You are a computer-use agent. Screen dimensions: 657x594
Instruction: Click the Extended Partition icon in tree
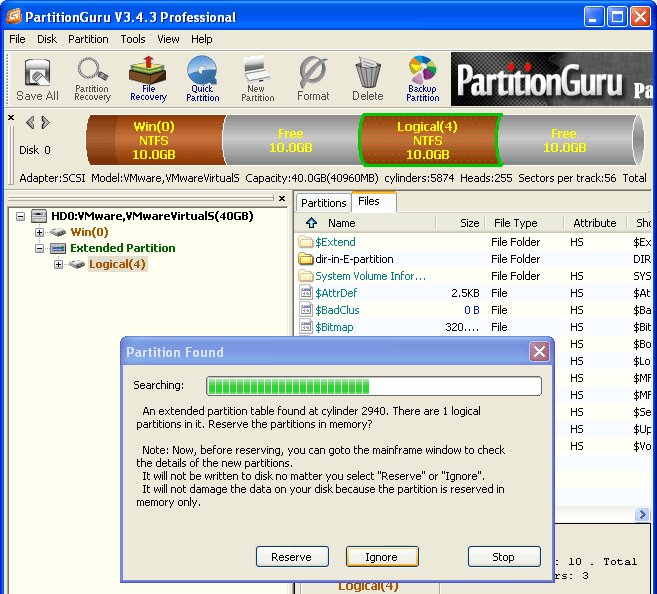pyautogui.click(x=58, y=248)
